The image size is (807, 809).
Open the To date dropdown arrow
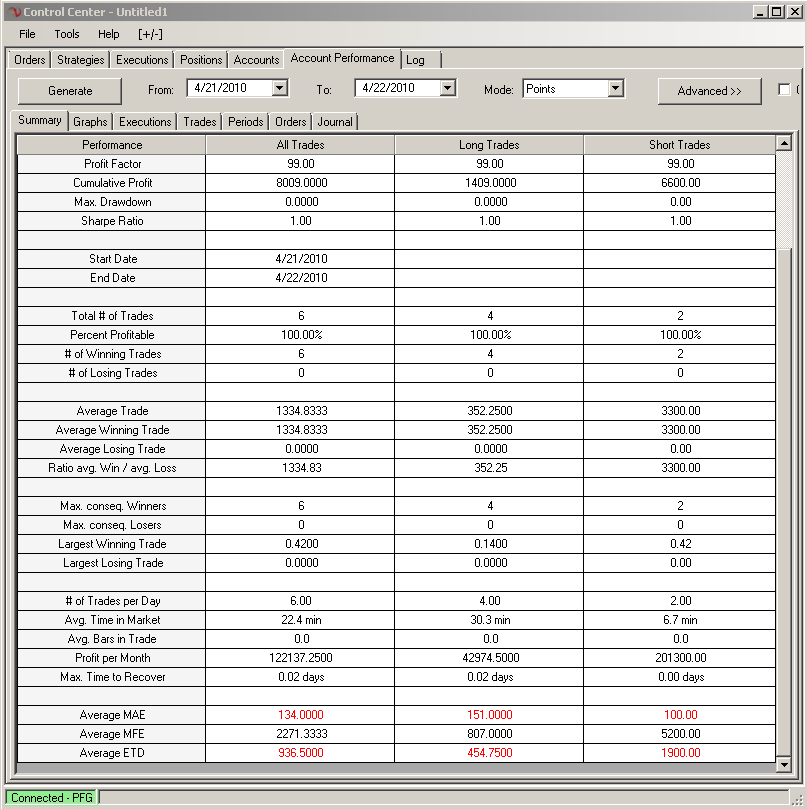[x=447, y=88]
